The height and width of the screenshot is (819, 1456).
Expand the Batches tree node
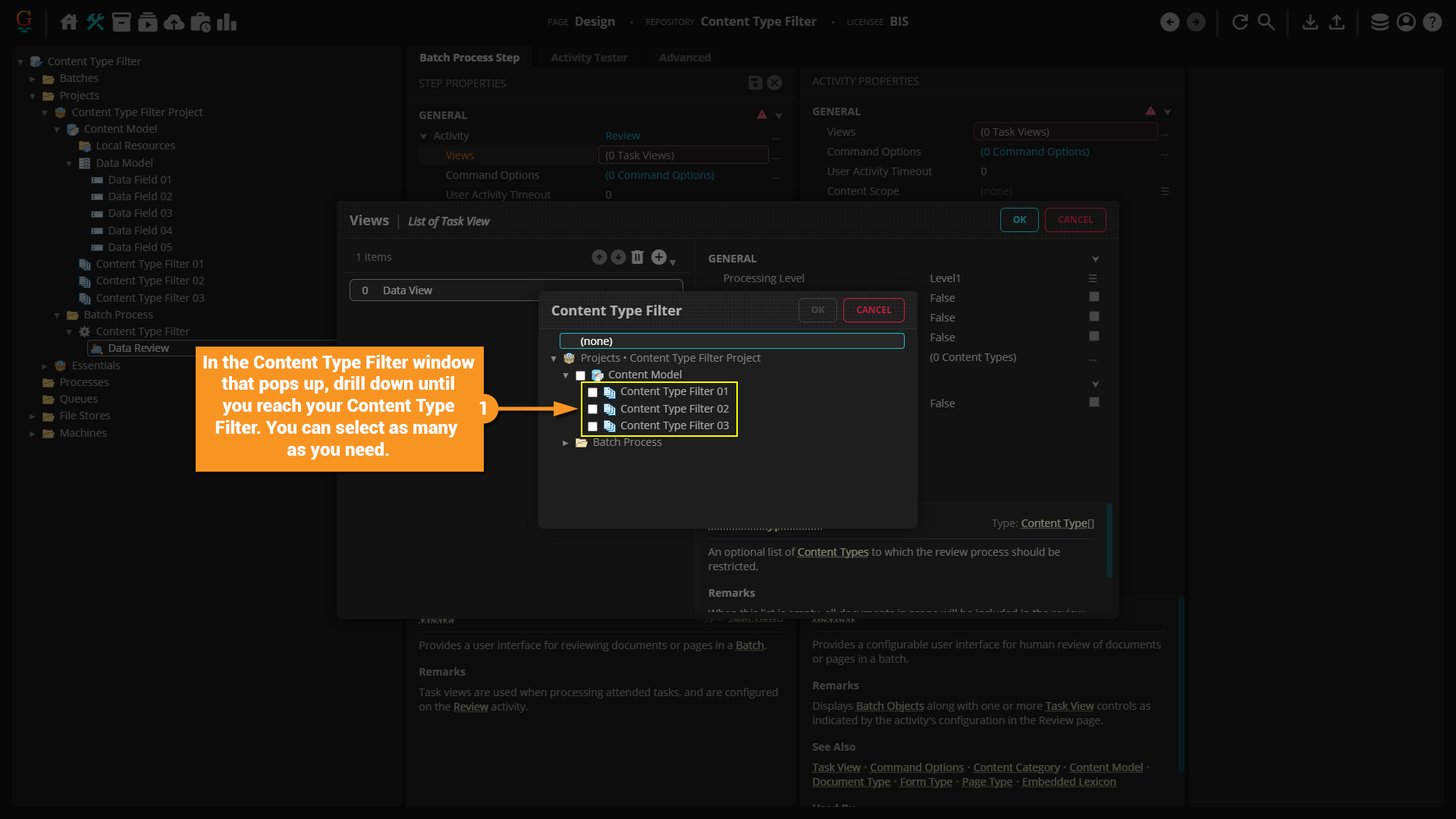[33, 79]
